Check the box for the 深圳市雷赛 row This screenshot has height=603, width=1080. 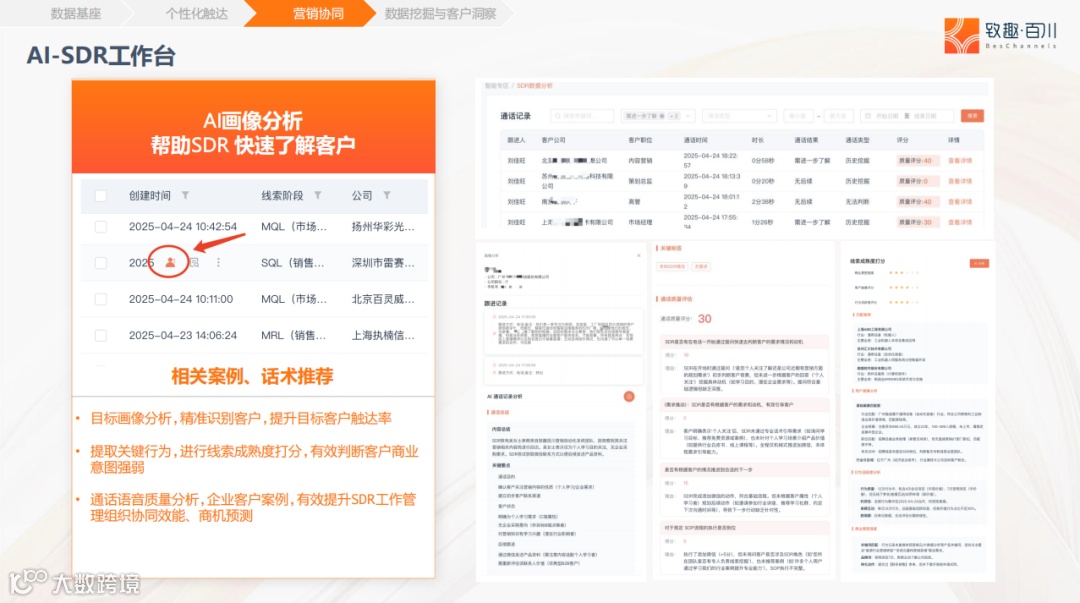101,263
